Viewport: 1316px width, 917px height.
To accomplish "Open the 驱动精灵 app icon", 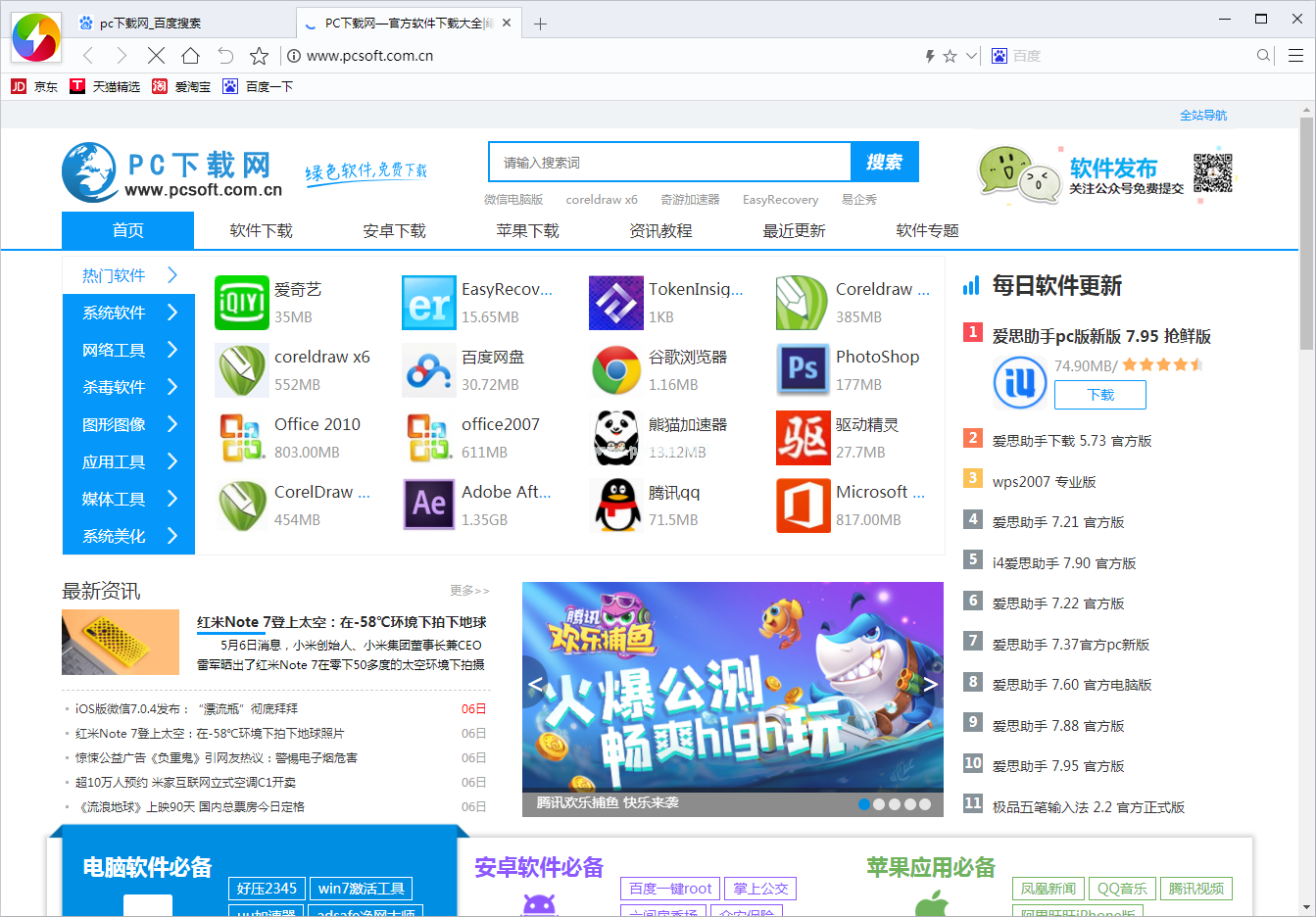I will point(803,438).
